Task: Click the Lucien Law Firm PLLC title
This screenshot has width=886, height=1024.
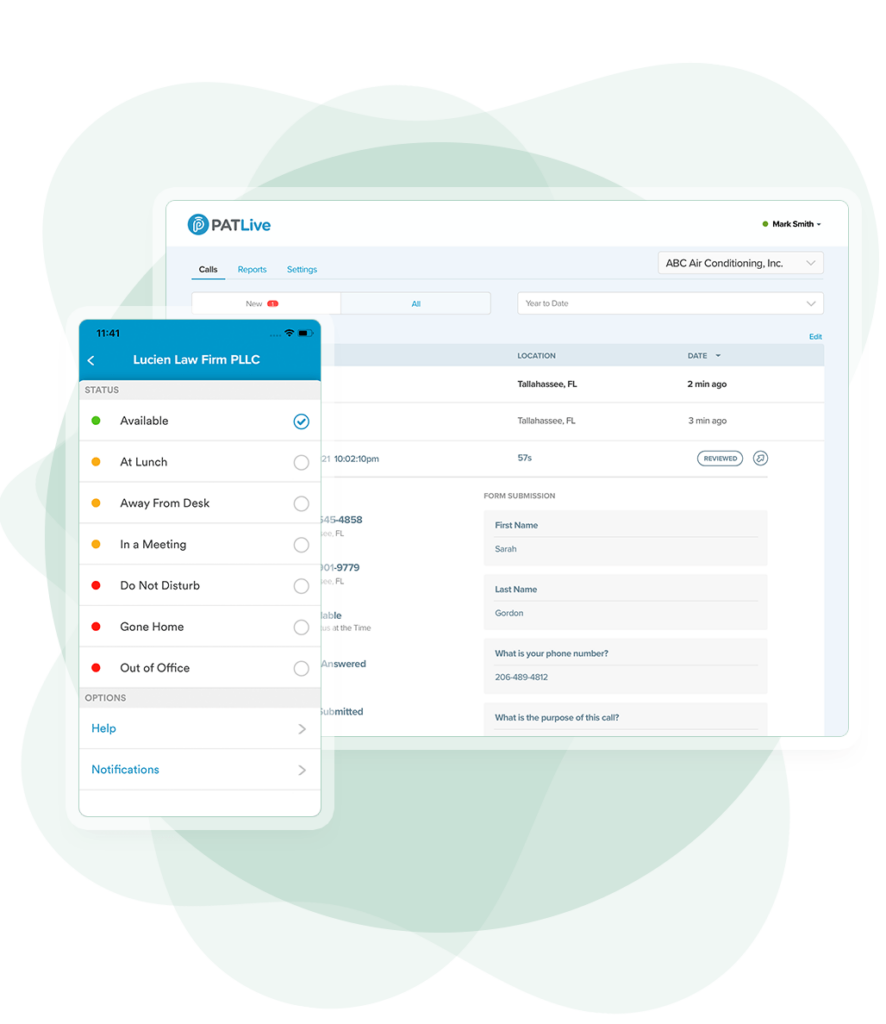Action: (197, 360)
